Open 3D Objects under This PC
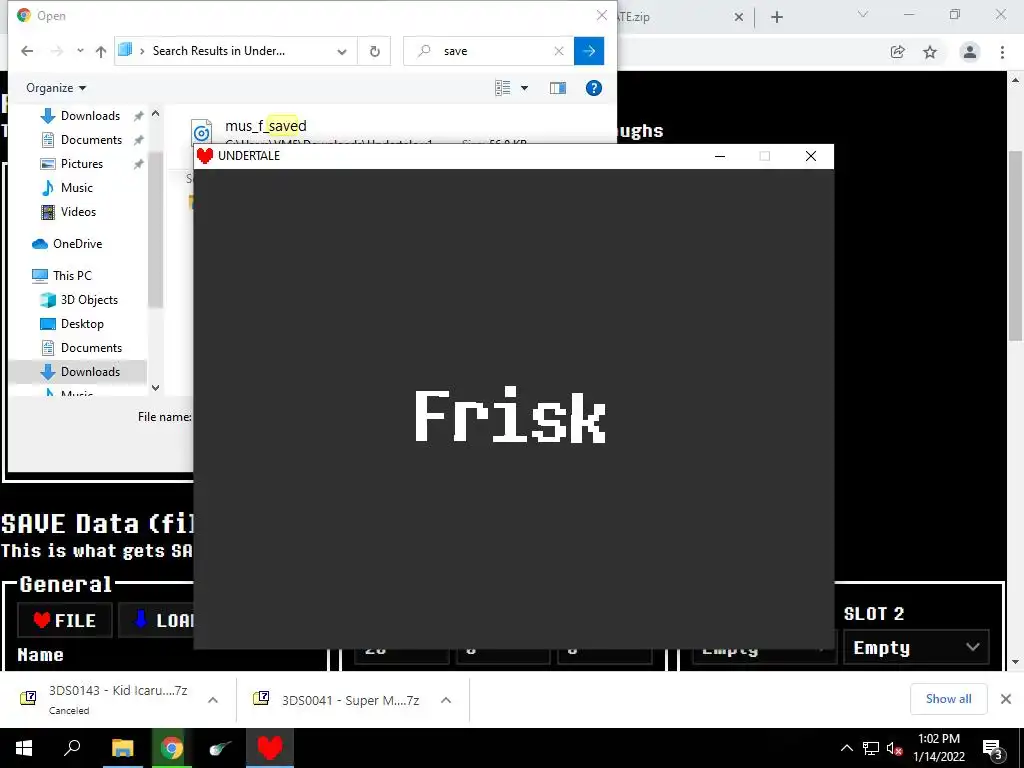The height and width of the screenshot is (768, 1024). [x=89, y=300]
